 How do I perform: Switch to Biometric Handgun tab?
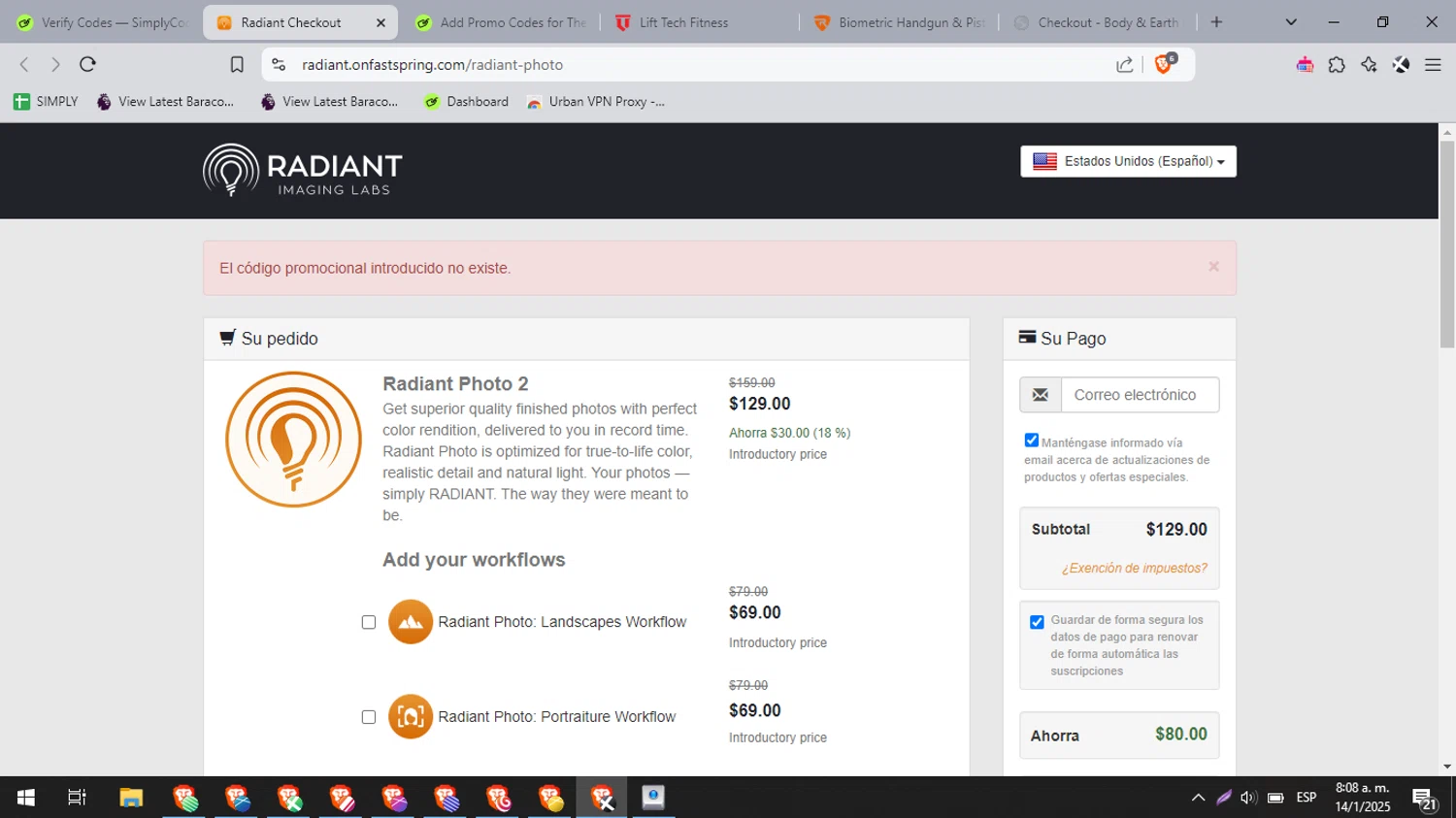(900, 22)
